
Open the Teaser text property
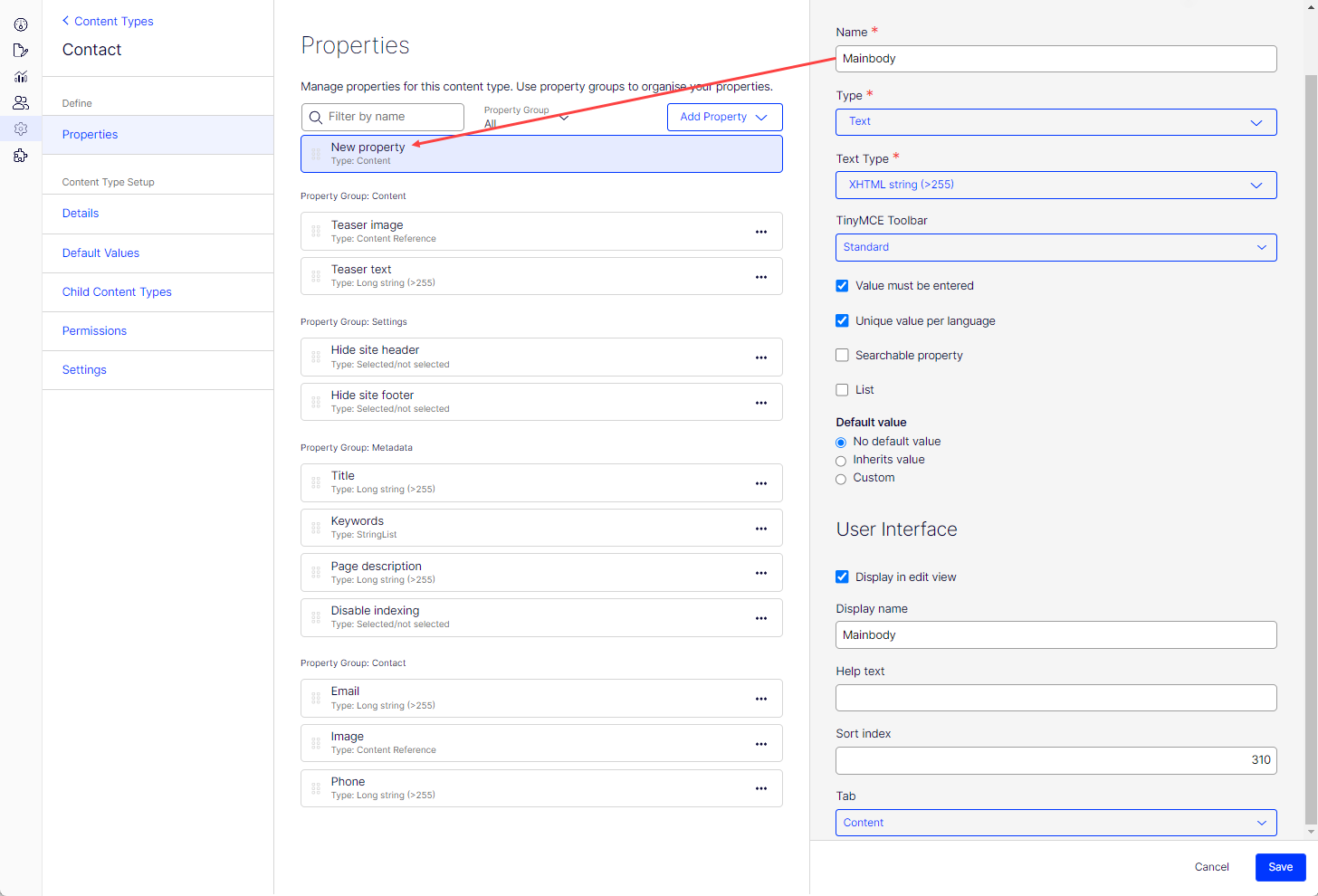[x=541, y=276]
